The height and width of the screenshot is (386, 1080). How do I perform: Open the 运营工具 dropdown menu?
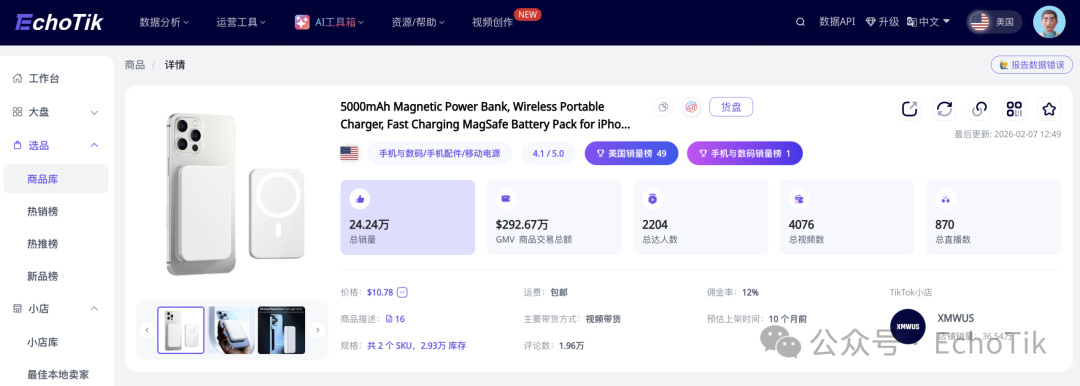click(x=242, y=22)
